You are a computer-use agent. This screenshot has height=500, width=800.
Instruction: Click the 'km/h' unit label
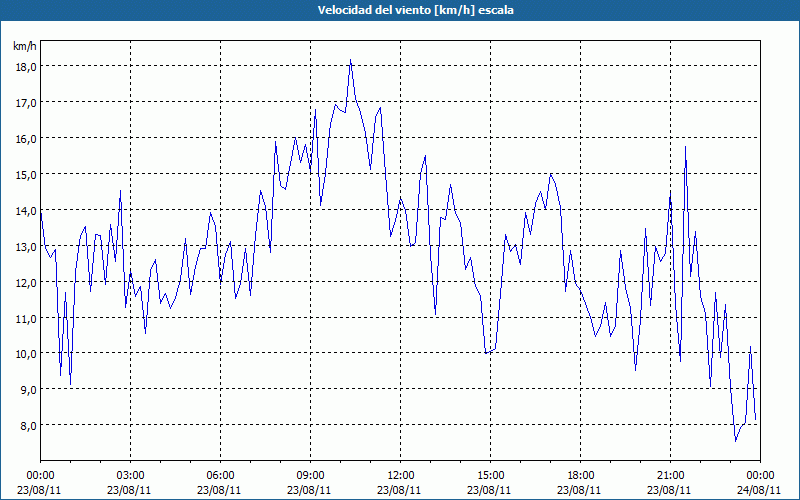point(25,46)
